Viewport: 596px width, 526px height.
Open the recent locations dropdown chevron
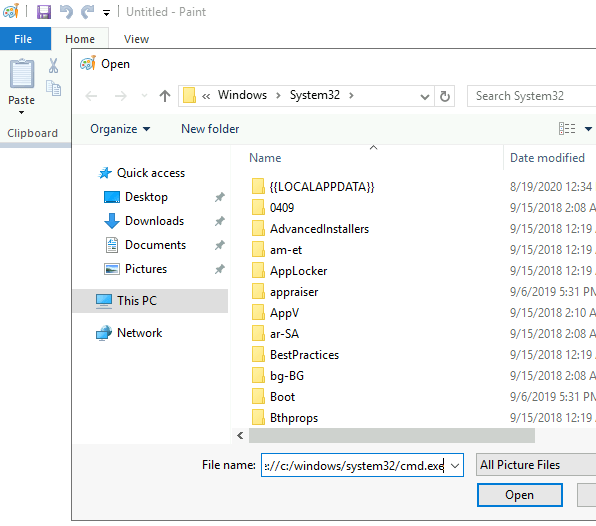[144, 96]
